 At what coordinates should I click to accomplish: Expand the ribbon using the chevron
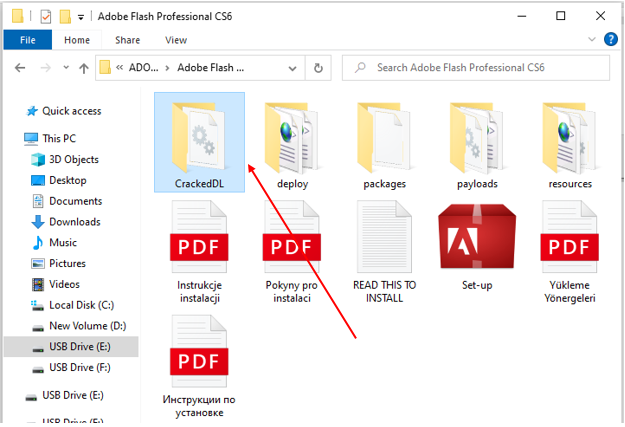click(592, 39)
